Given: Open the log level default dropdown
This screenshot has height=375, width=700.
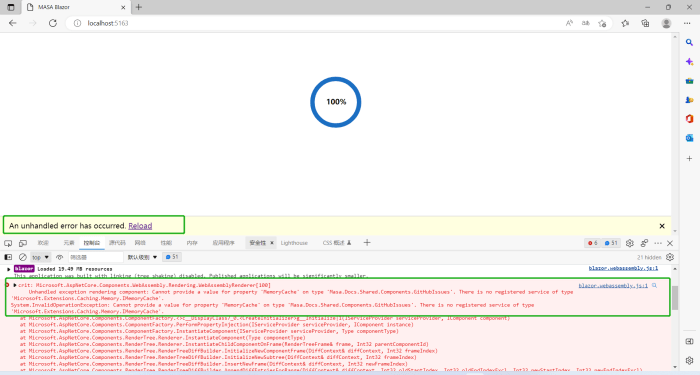Looking at the screenshot, I should pyautogui.click(x=142, y=257).
